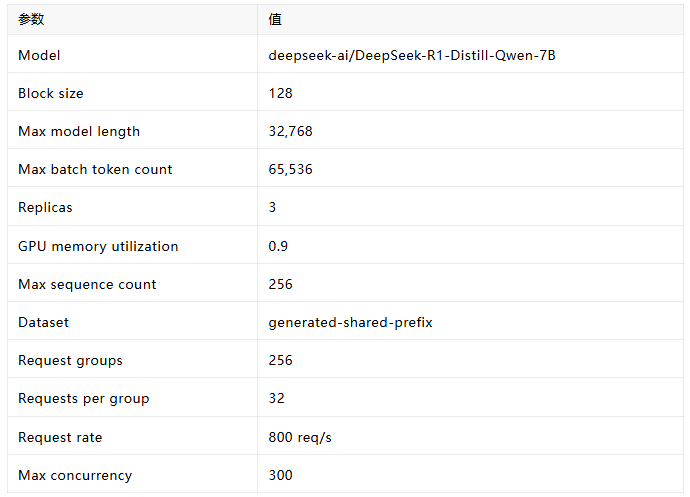Image resolution: width=690 pixels, height=497 pixels.
Task: Click the 'Request rate' parameter cell
Action: pyautogui.click(x=132, y=436)
